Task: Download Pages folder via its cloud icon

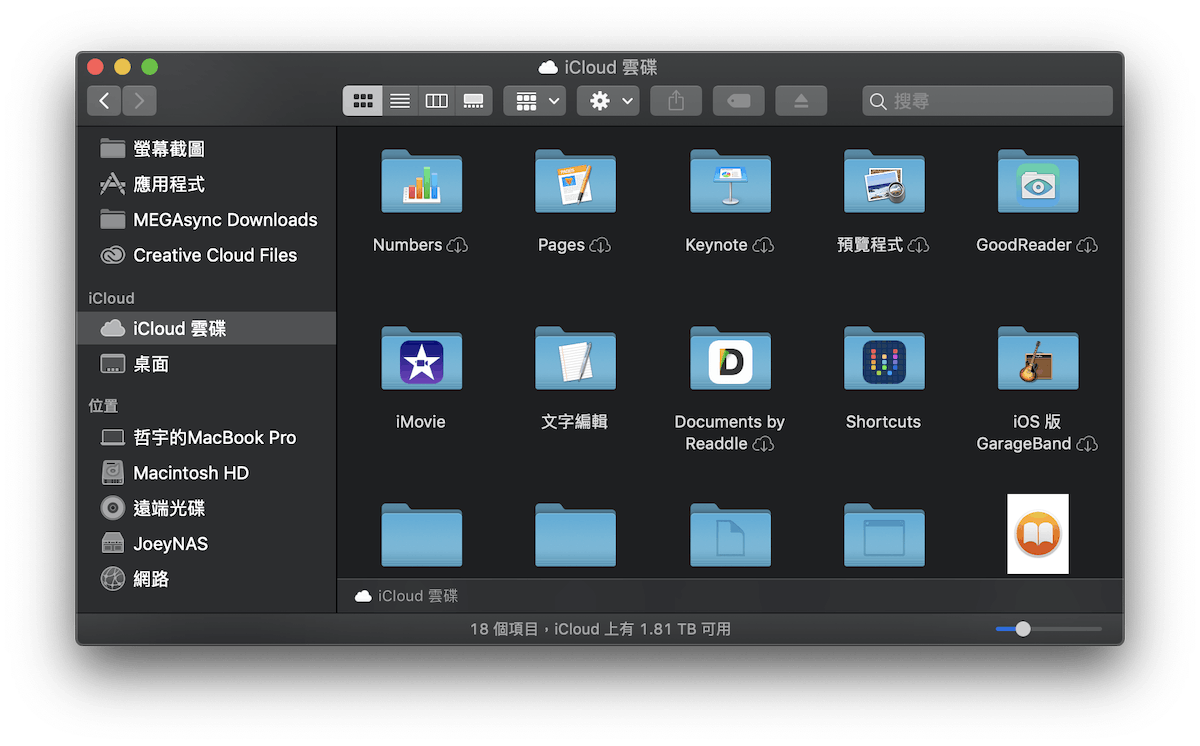Action: tap(600, 246)
